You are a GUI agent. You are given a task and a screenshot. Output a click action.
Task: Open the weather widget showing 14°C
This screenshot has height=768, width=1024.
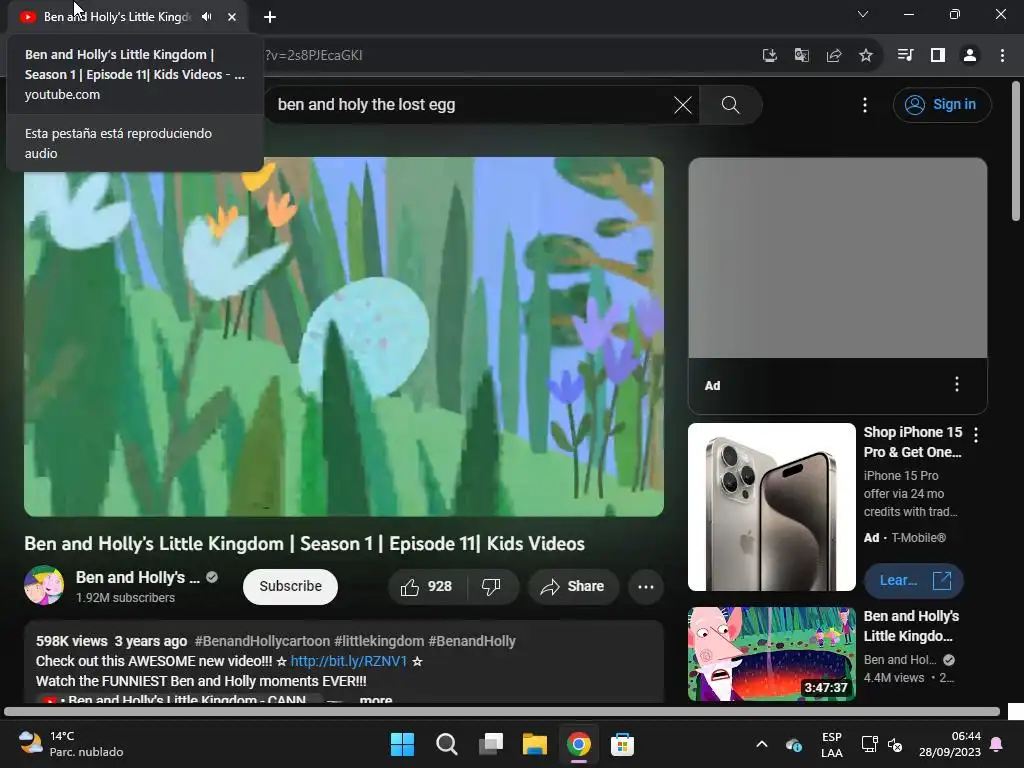click(71, 744)
